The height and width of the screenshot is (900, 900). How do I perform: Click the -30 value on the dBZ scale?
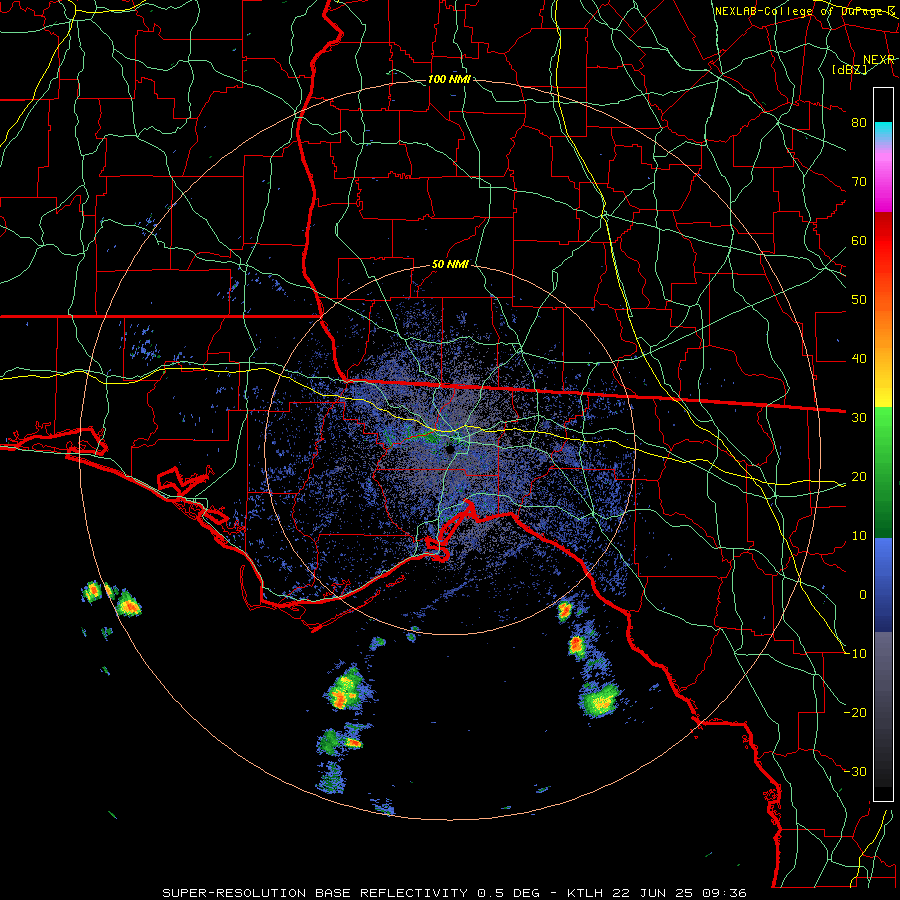pyautogui.click(x=855, y=771)
